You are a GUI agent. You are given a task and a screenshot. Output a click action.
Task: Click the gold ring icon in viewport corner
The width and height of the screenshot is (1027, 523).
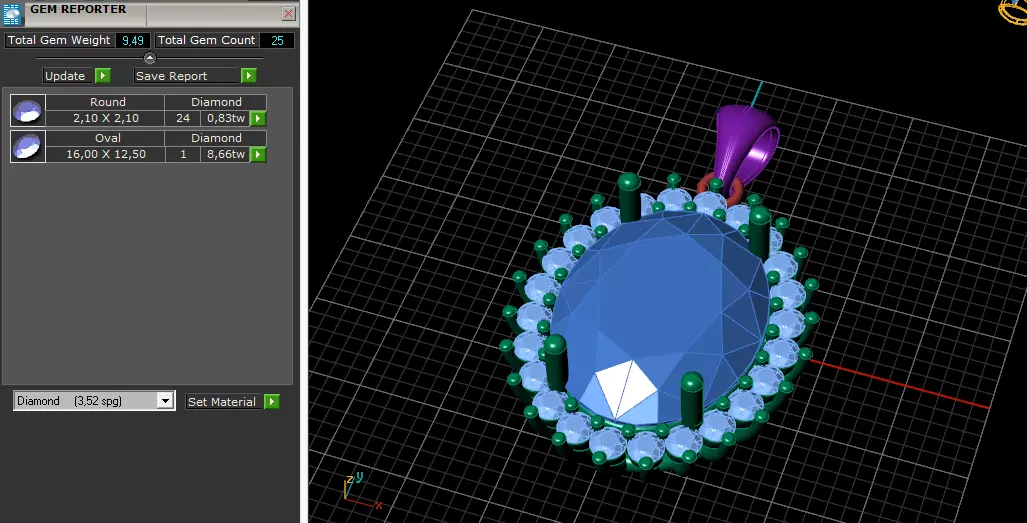click(x=1013, y=12)
